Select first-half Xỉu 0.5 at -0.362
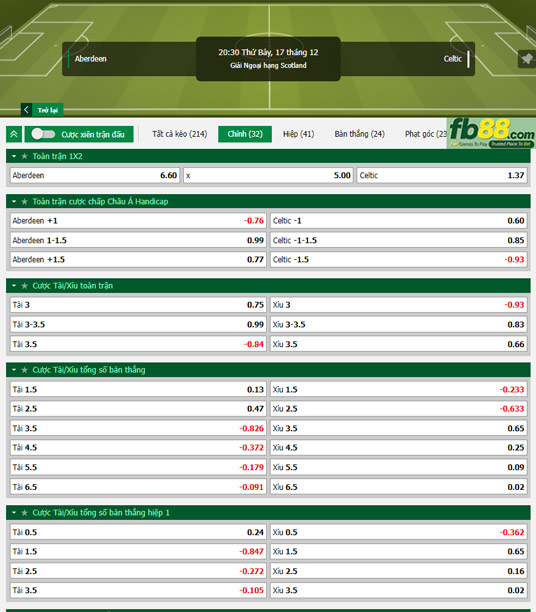 (399, 532)
